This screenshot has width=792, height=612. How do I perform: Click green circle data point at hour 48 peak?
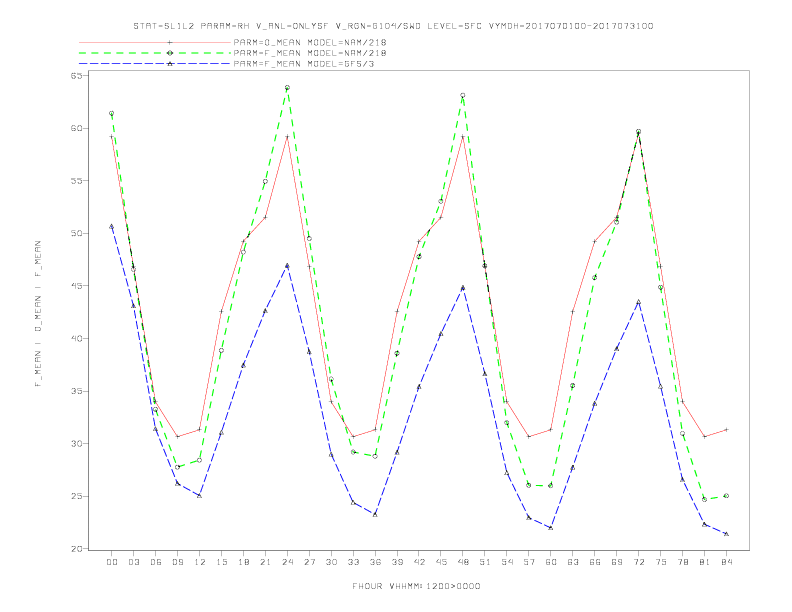click(463, 95)
